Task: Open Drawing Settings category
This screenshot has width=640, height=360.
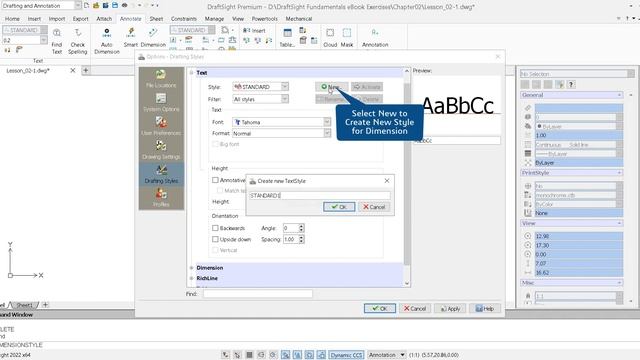Action: 161,150
